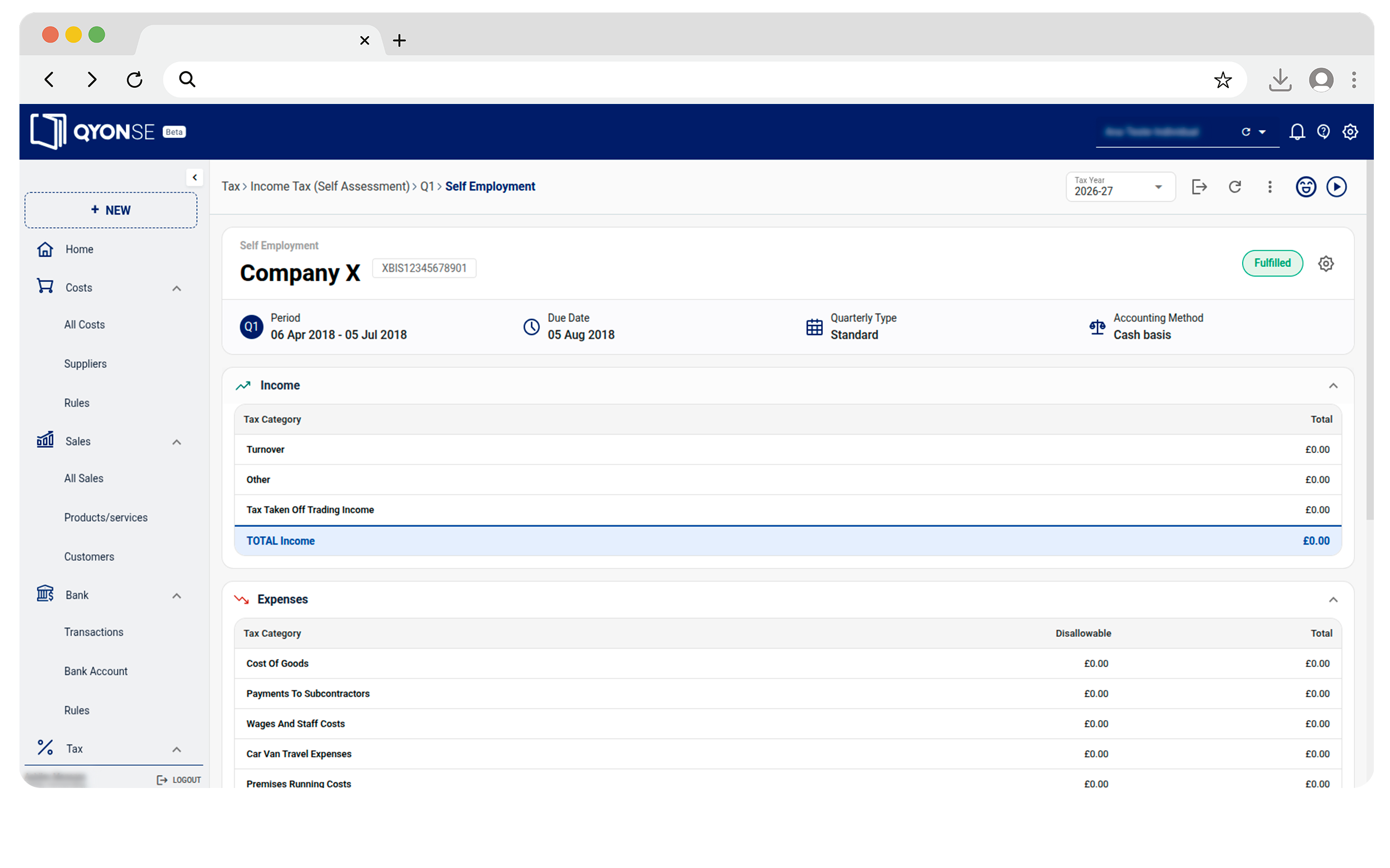This screenshot has height=868, width=1390.
Task: Click the Home house icon in the sidebar
Action: [46, 249]
